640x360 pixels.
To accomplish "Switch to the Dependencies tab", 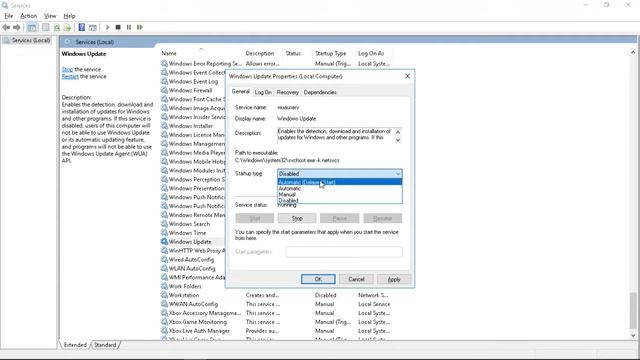I will pos(320,92).
